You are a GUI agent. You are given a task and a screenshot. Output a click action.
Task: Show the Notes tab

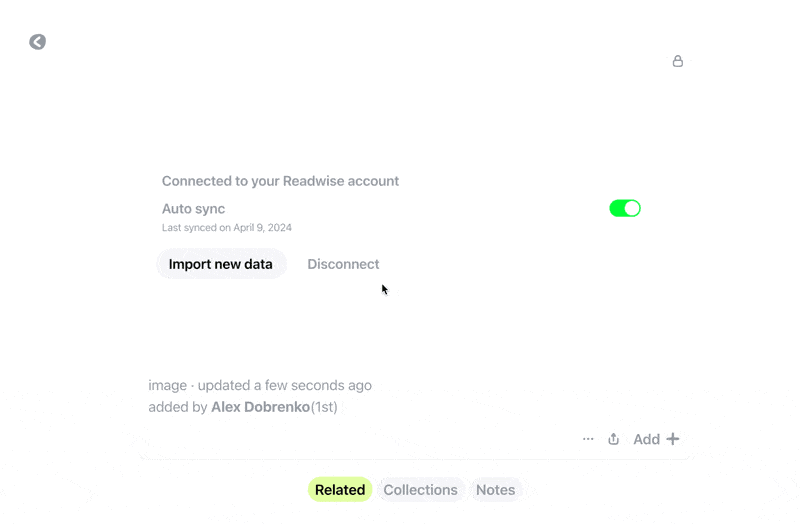click(x=495, y=490)
